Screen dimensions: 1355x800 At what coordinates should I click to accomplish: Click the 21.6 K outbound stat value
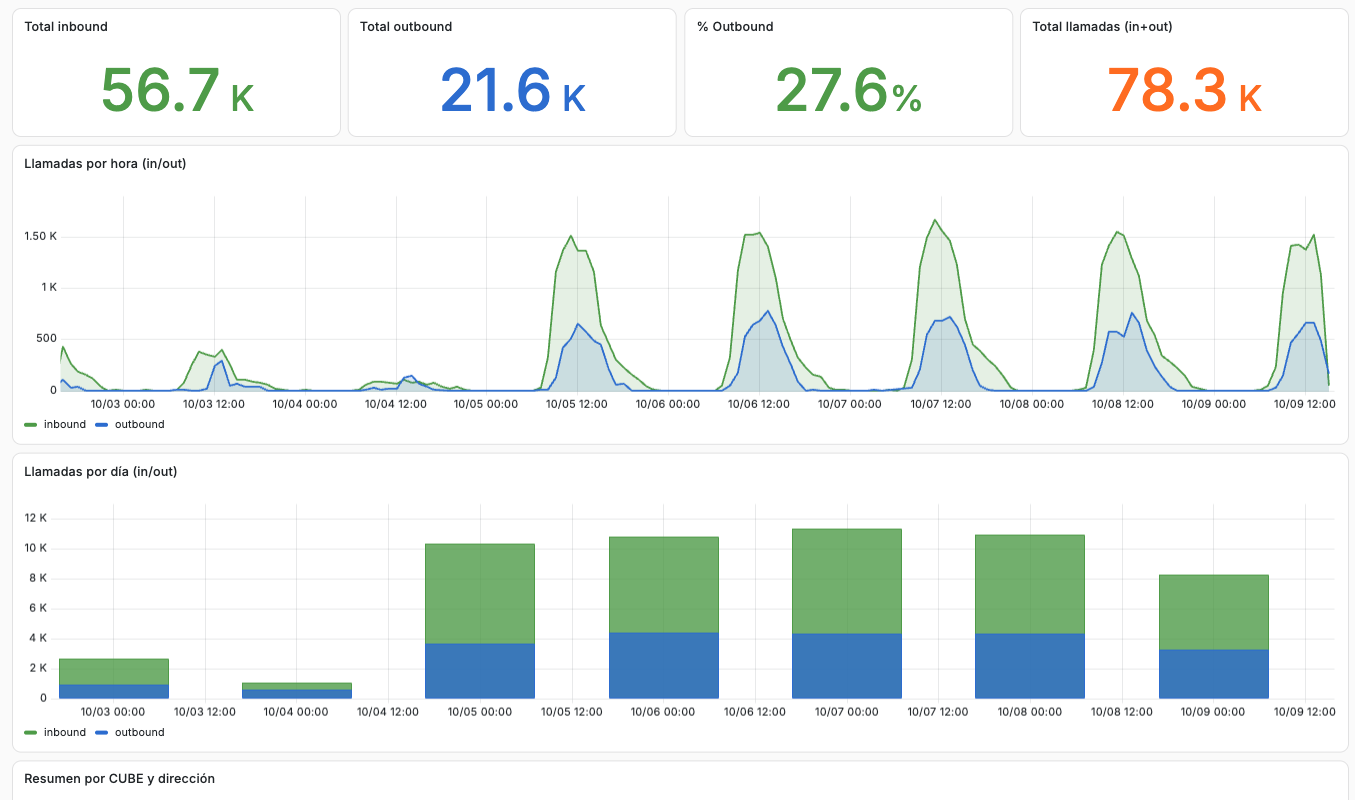[513, 90]
